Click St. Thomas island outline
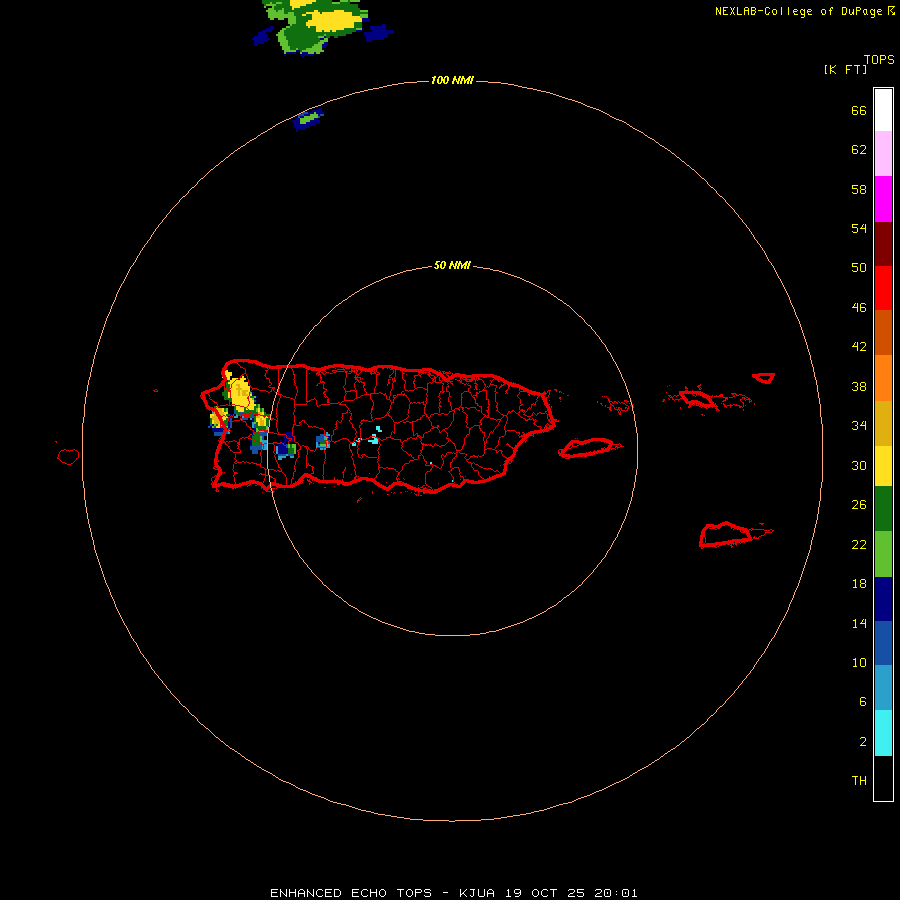 (698, 398)
